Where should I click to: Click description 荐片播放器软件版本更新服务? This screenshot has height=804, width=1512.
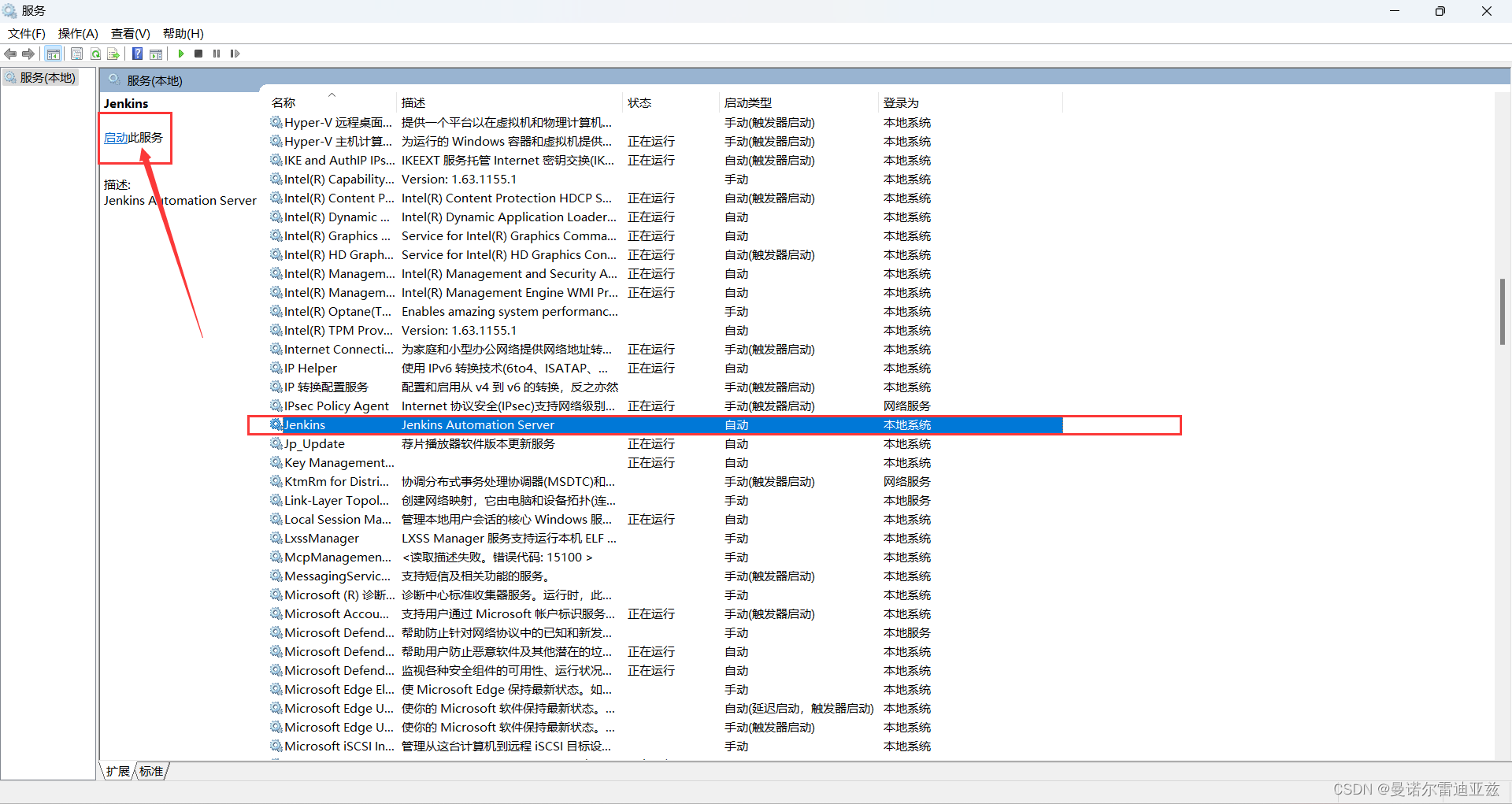pyautogui.click(x=478, y=443)
